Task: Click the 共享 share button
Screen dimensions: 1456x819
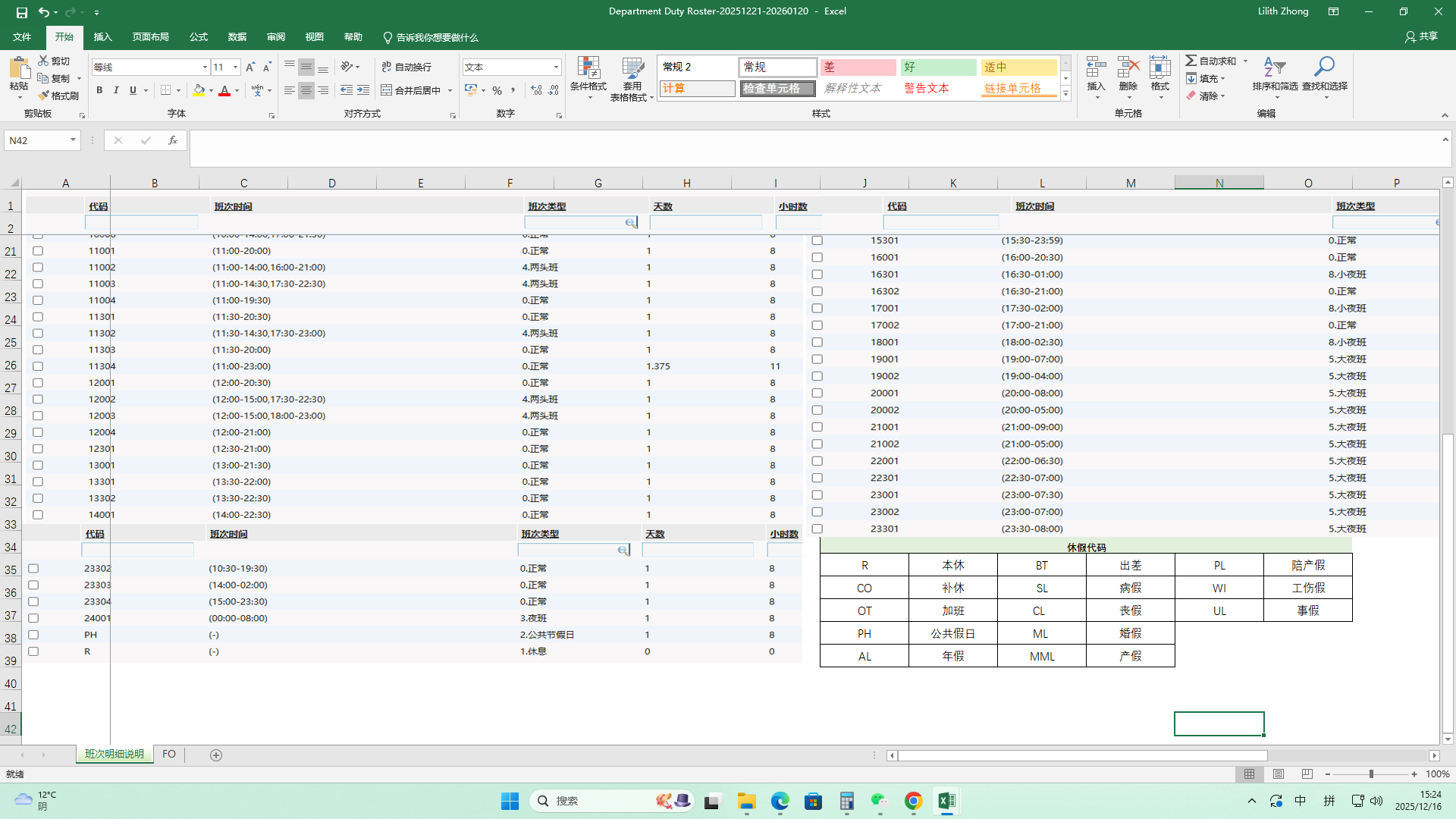Action: 1421,36
